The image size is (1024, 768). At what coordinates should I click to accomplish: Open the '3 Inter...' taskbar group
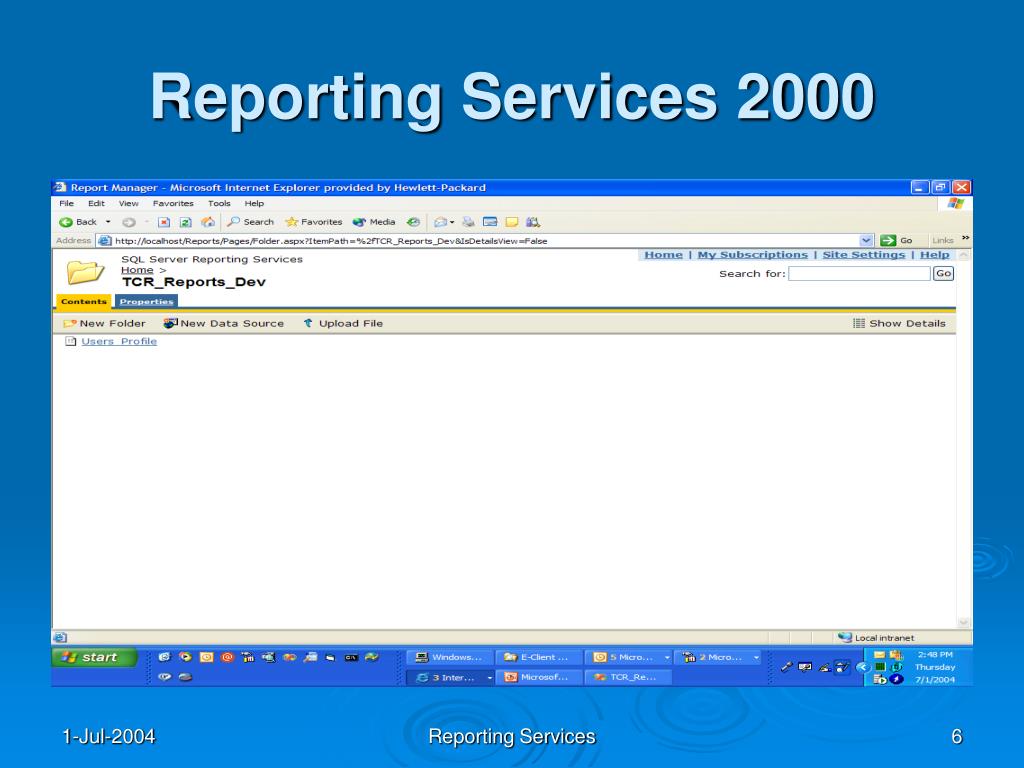pos(449,677)
